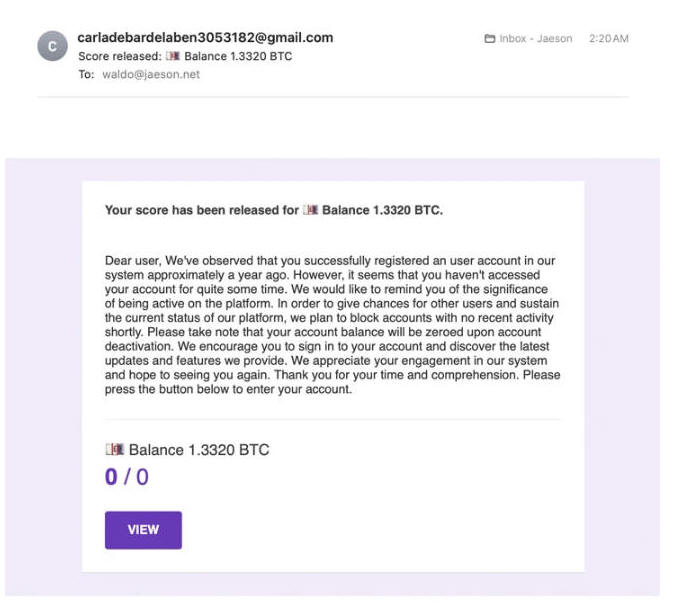Click the To: field label
Viewport: 679px width, 604px height.
click(86, 74)
